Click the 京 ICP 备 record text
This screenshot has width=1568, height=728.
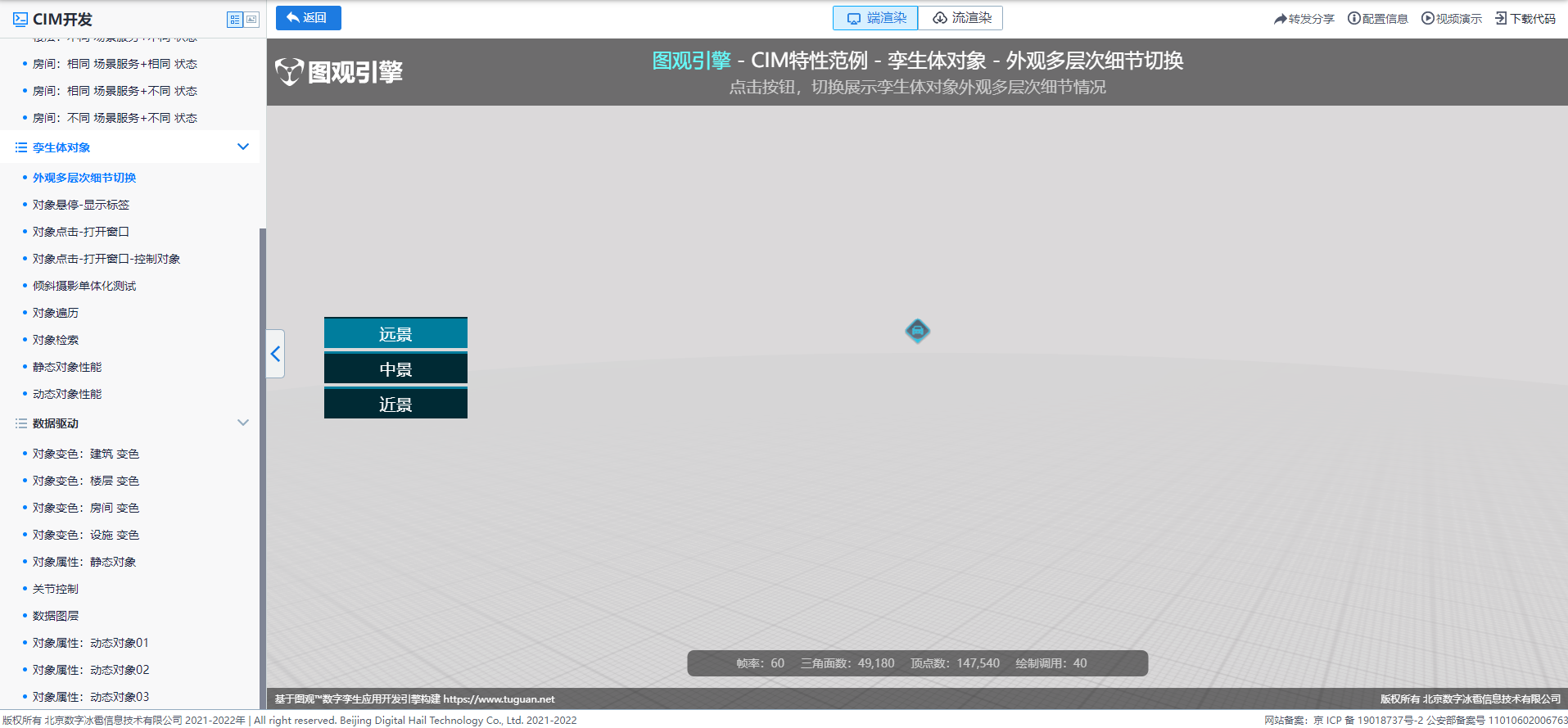pos(1369,721)
